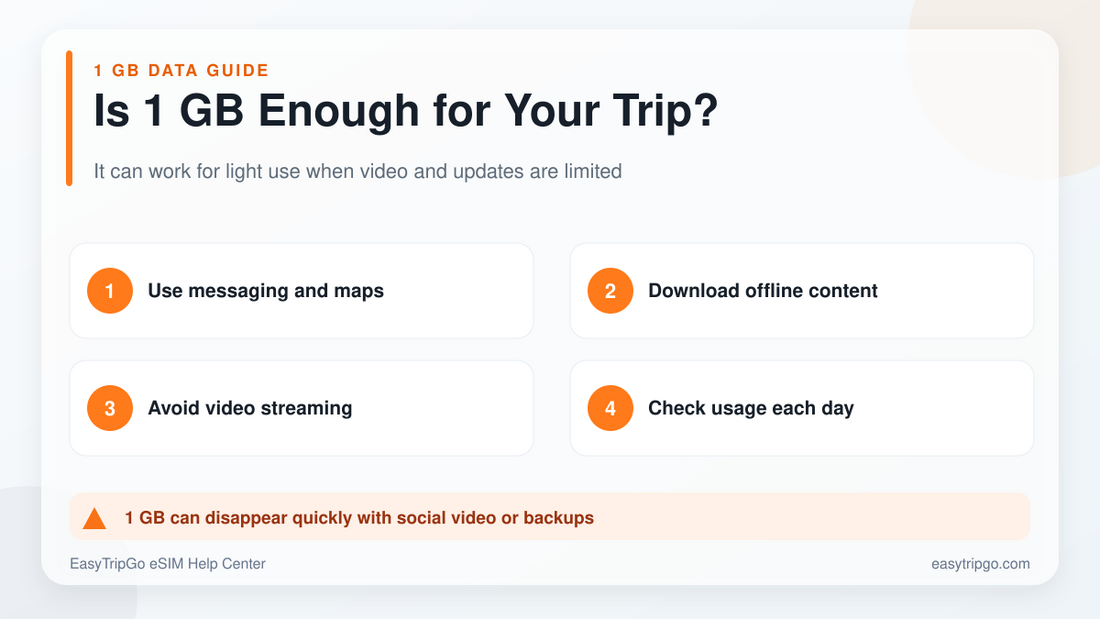Screen dimensions: 1100x619
Task: Select 'Check usage each day' text
Action: coord(751,408)
